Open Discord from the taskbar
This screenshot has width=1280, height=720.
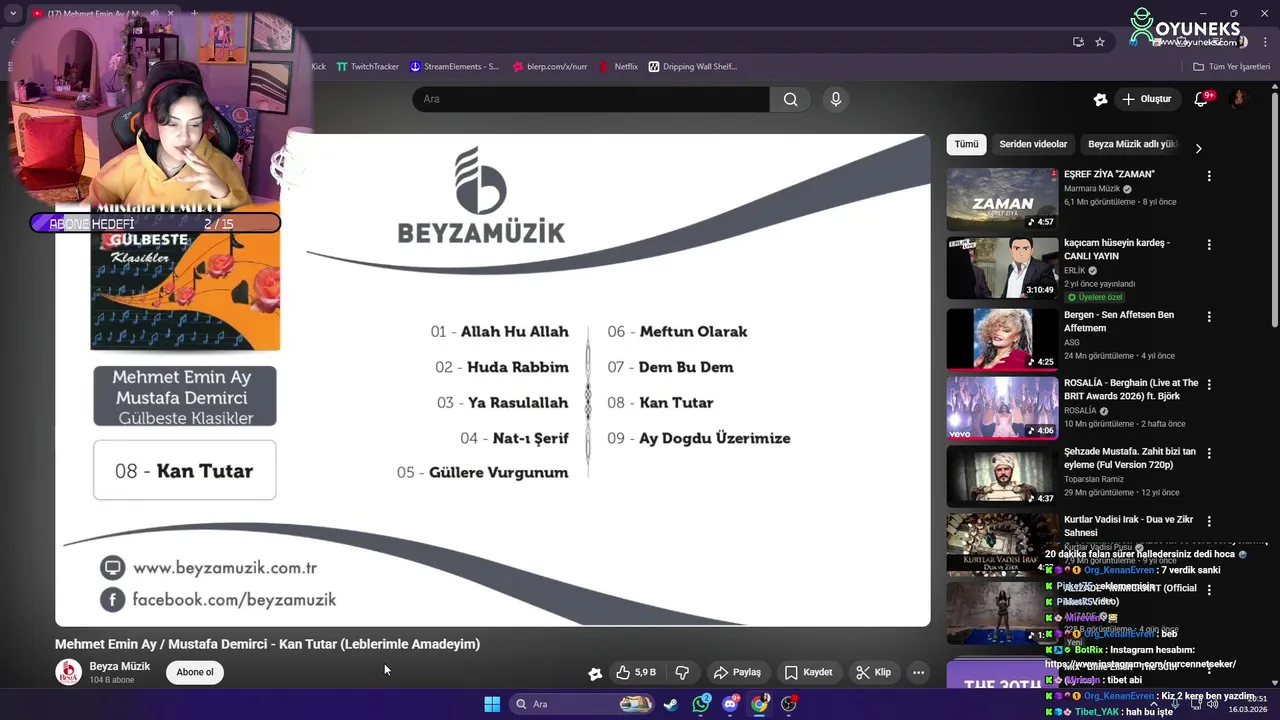click(730, 704)
